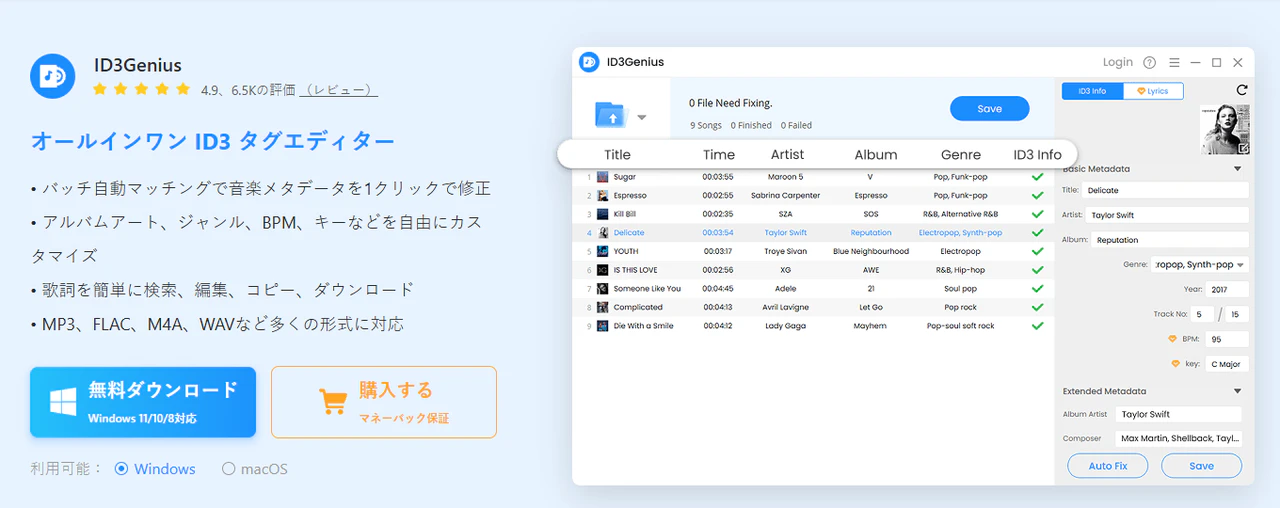Click the 無料ダウンロード button

(x=143, y=402)
